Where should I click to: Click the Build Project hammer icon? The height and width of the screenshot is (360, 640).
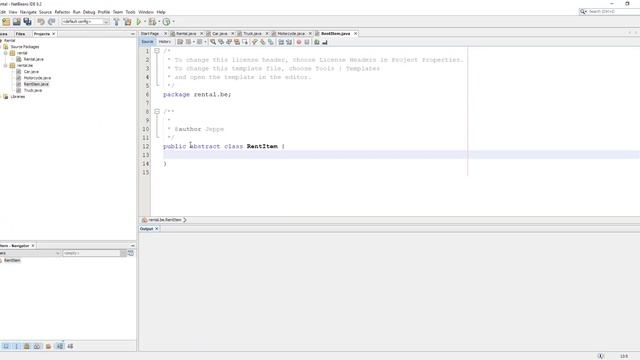pos(117,22)
